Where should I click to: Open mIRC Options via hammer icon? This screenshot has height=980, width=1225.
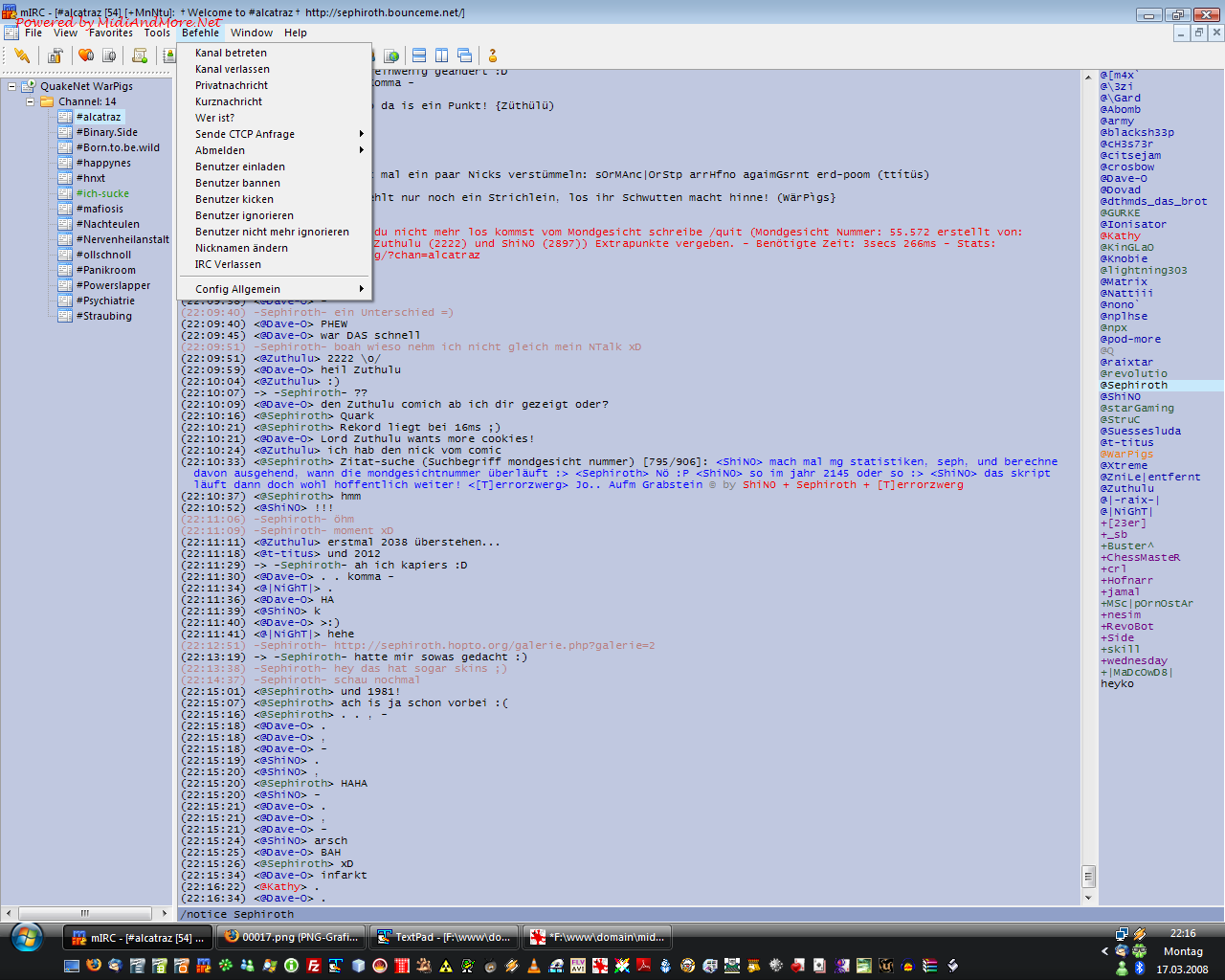(x=56, y=56)
